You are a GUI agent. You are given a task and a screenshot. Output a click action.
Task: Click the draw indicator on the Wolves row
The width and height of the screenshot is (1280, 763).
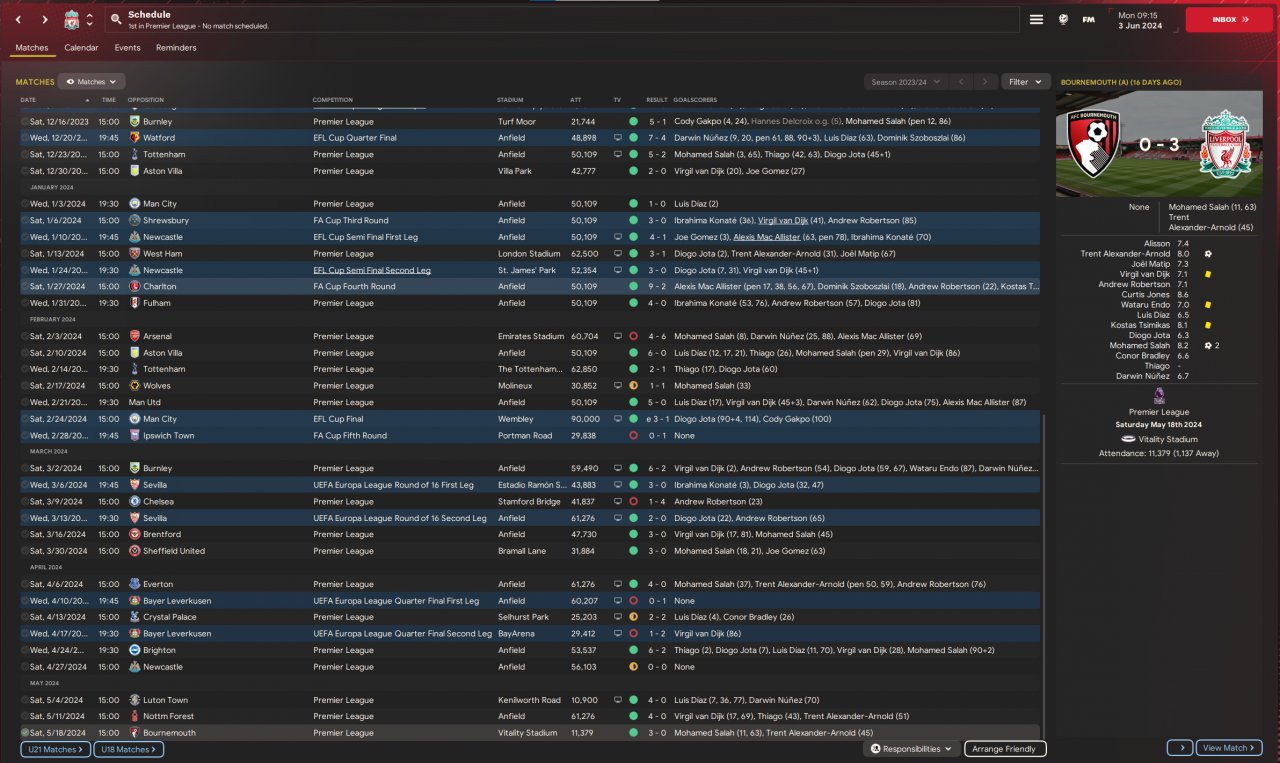(x=633, y=386)
